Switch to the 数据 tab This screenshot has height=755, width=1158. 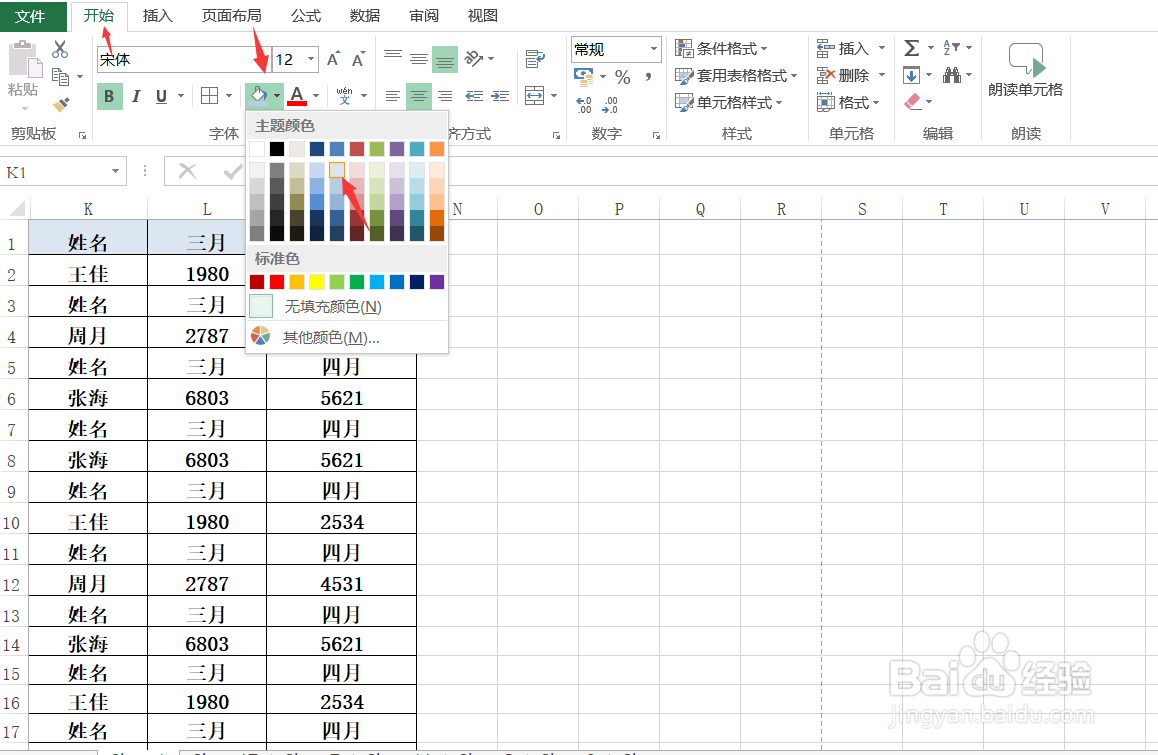[x=365, y=16]
